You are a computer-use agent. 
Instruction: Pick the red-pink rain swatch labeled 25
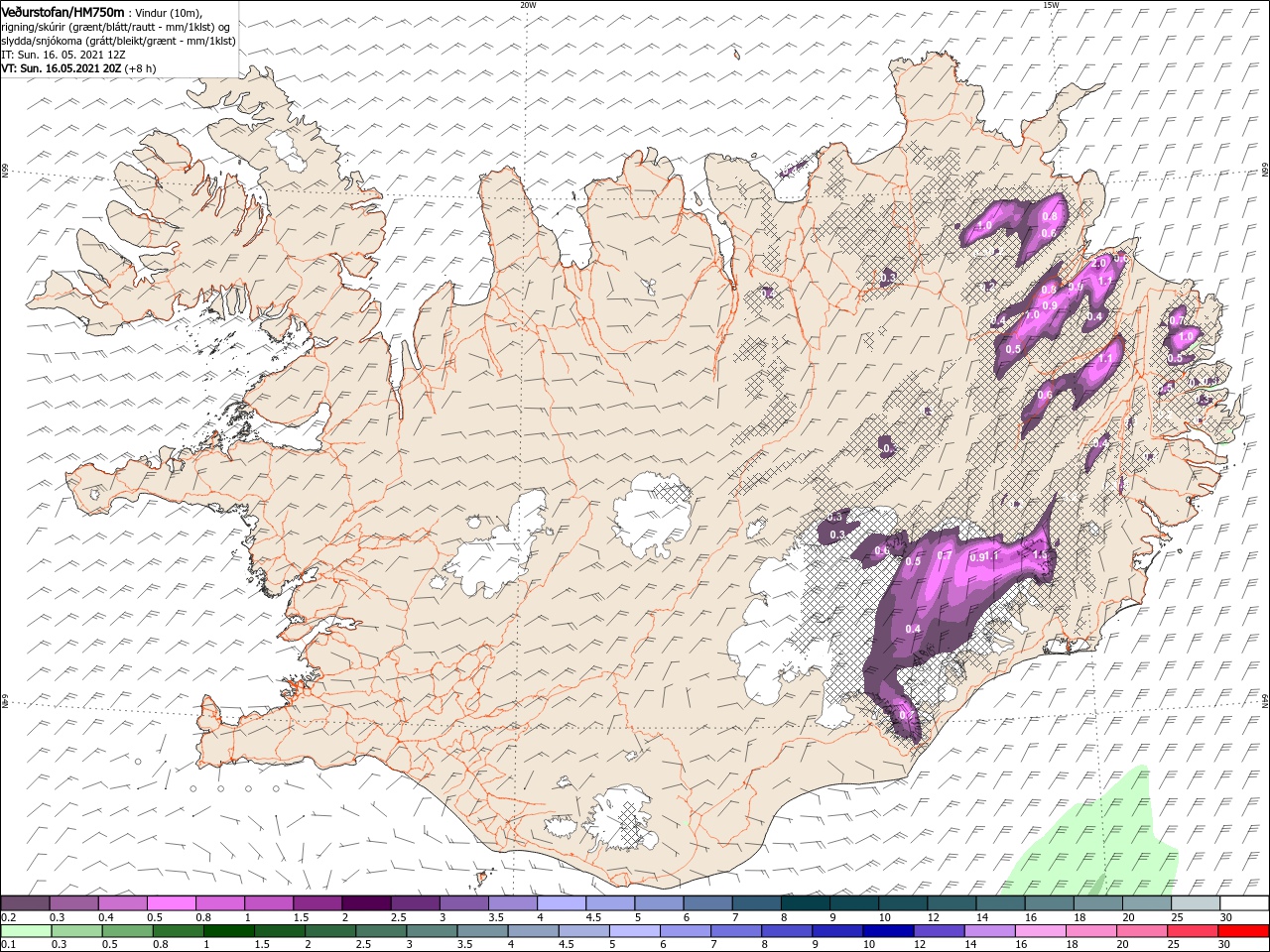1192,931
